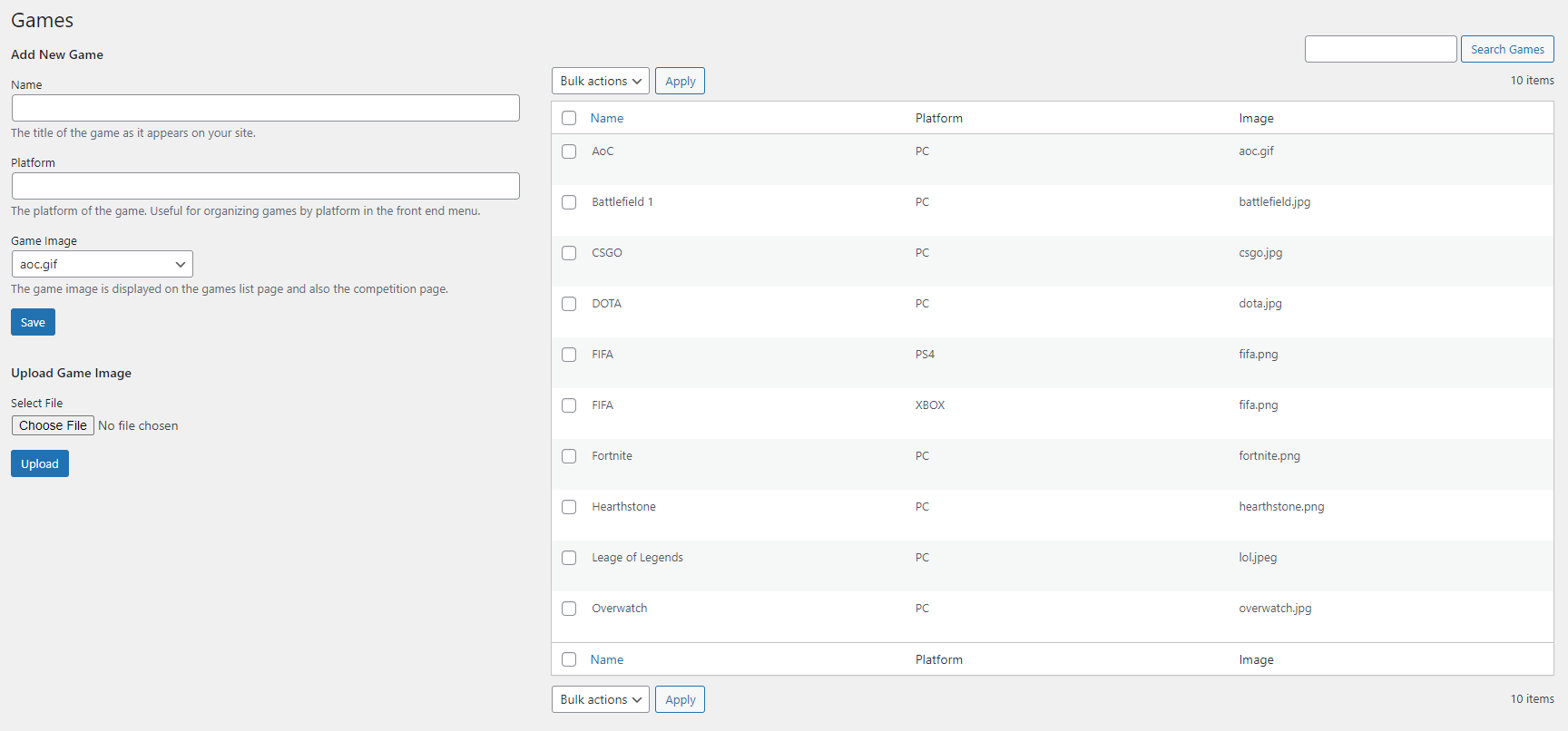Select the CSGO row checkbox
This screenshot has height=731, width=1568.
point(569,253)
